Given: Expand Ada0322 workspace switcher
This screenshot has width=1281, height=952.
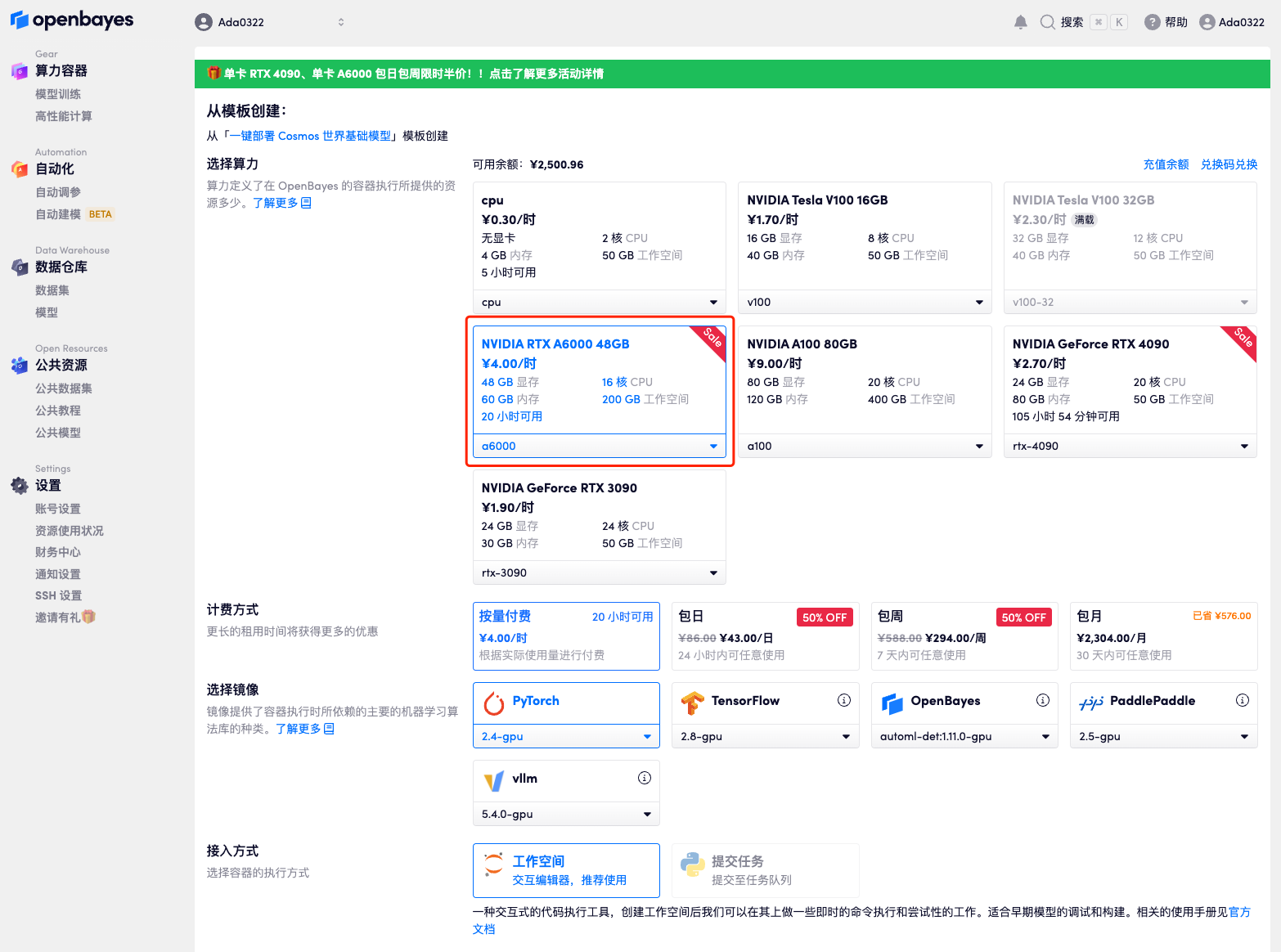Looking at the screenshot, I should tap(270, 22).
